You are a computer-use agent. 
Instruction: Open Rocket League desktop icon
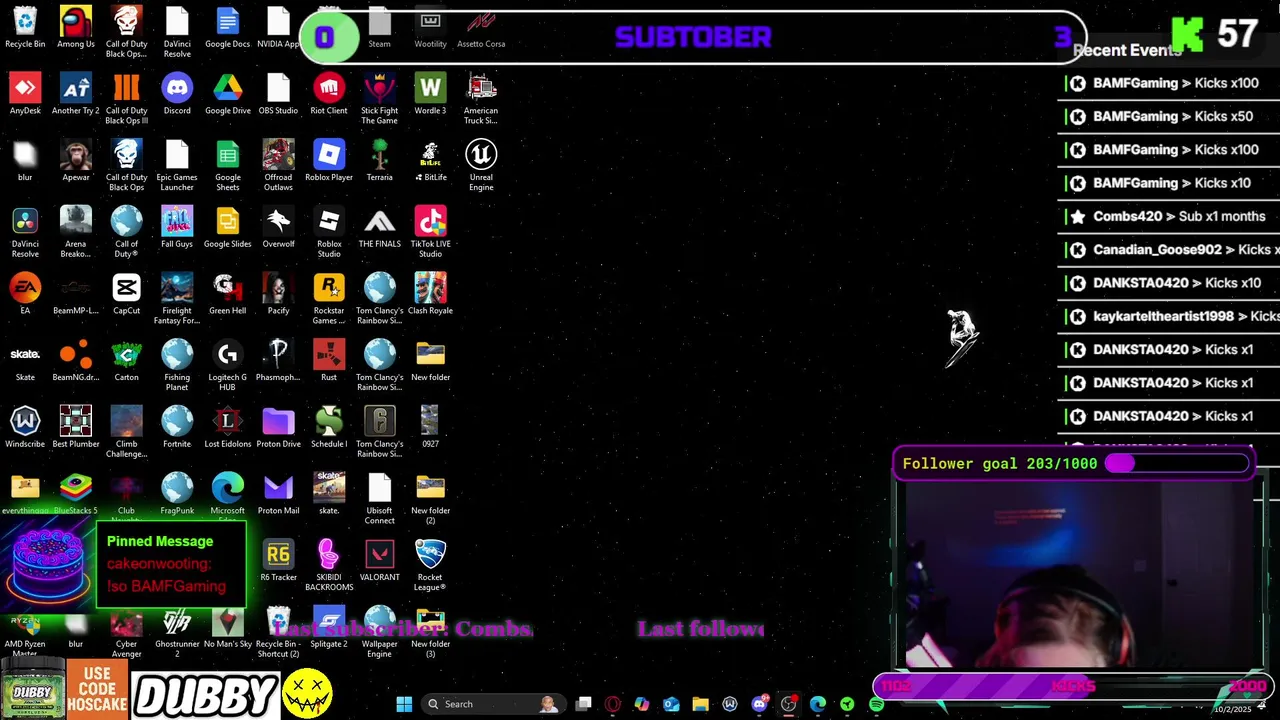coord(430,565)
